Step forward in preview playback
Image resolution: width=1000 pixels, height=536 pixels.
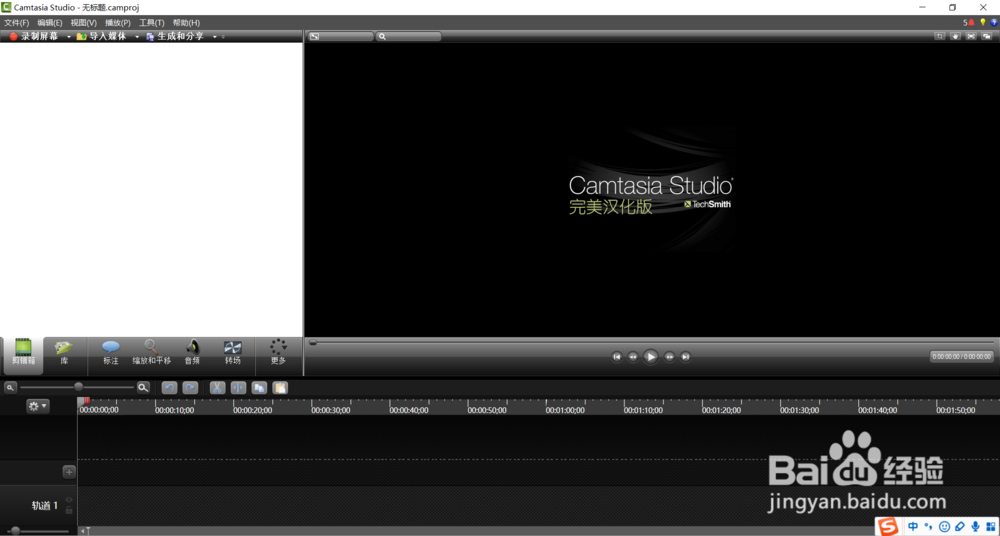pyautogui.click(x=670, y=357)
